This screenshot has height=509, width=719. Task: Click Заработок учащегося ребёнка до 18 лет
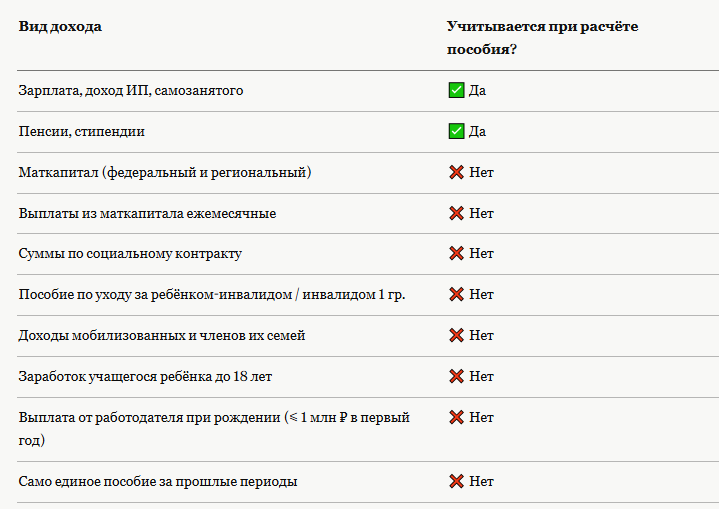pos(145,376)
